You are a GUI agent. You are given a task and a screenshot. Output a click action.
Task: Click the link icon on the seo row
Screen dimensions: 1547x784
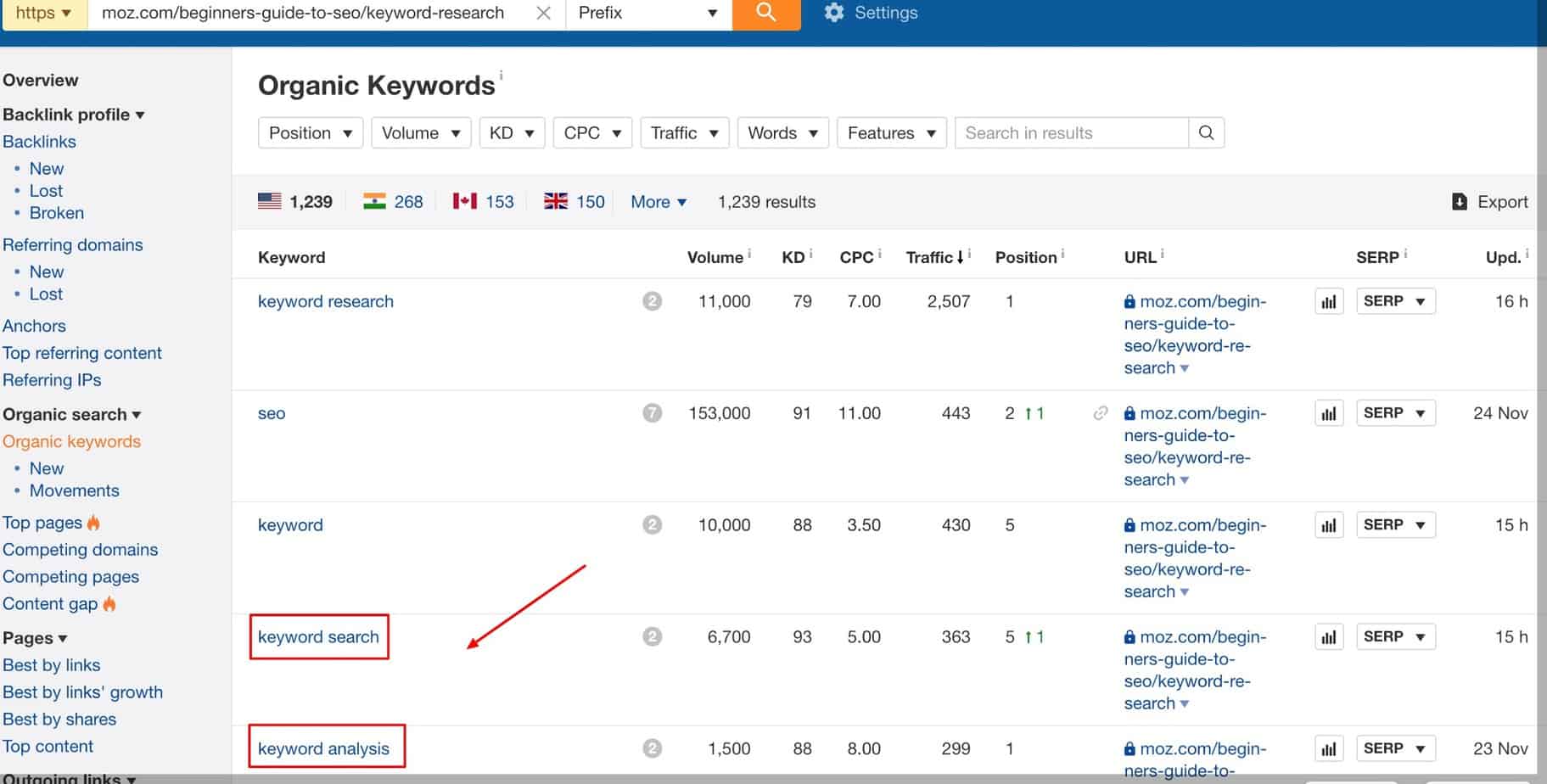[x=1101, y=413]
